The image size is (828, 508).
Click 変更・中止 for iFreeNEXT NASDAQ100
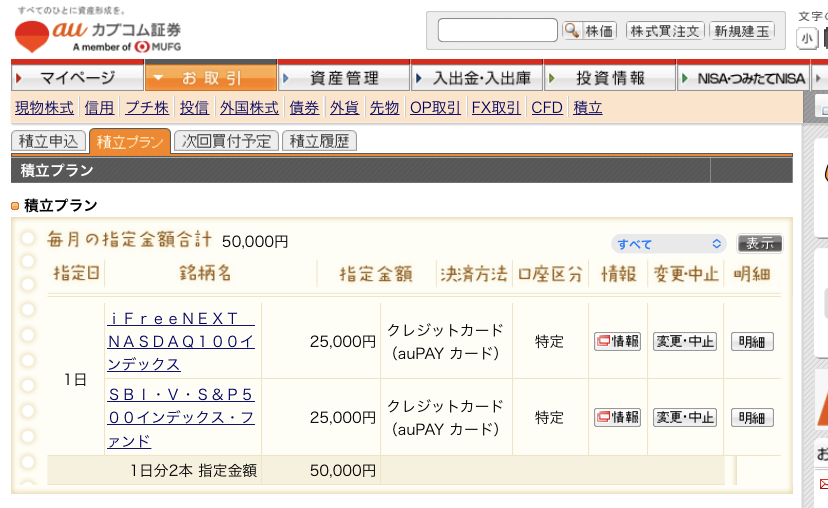click(685, 342)
